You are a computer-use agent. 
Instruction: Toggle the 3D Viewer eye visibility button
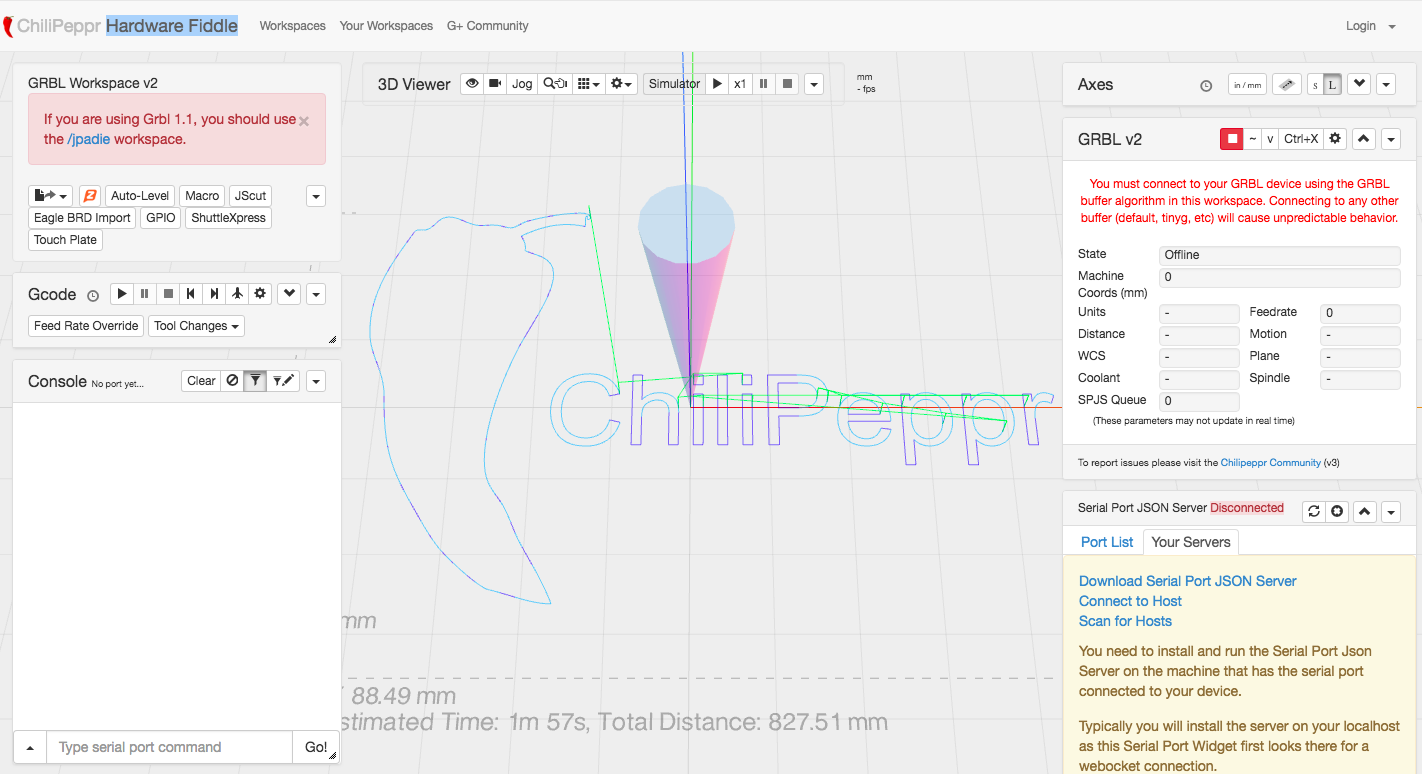(x=473, y=84)
